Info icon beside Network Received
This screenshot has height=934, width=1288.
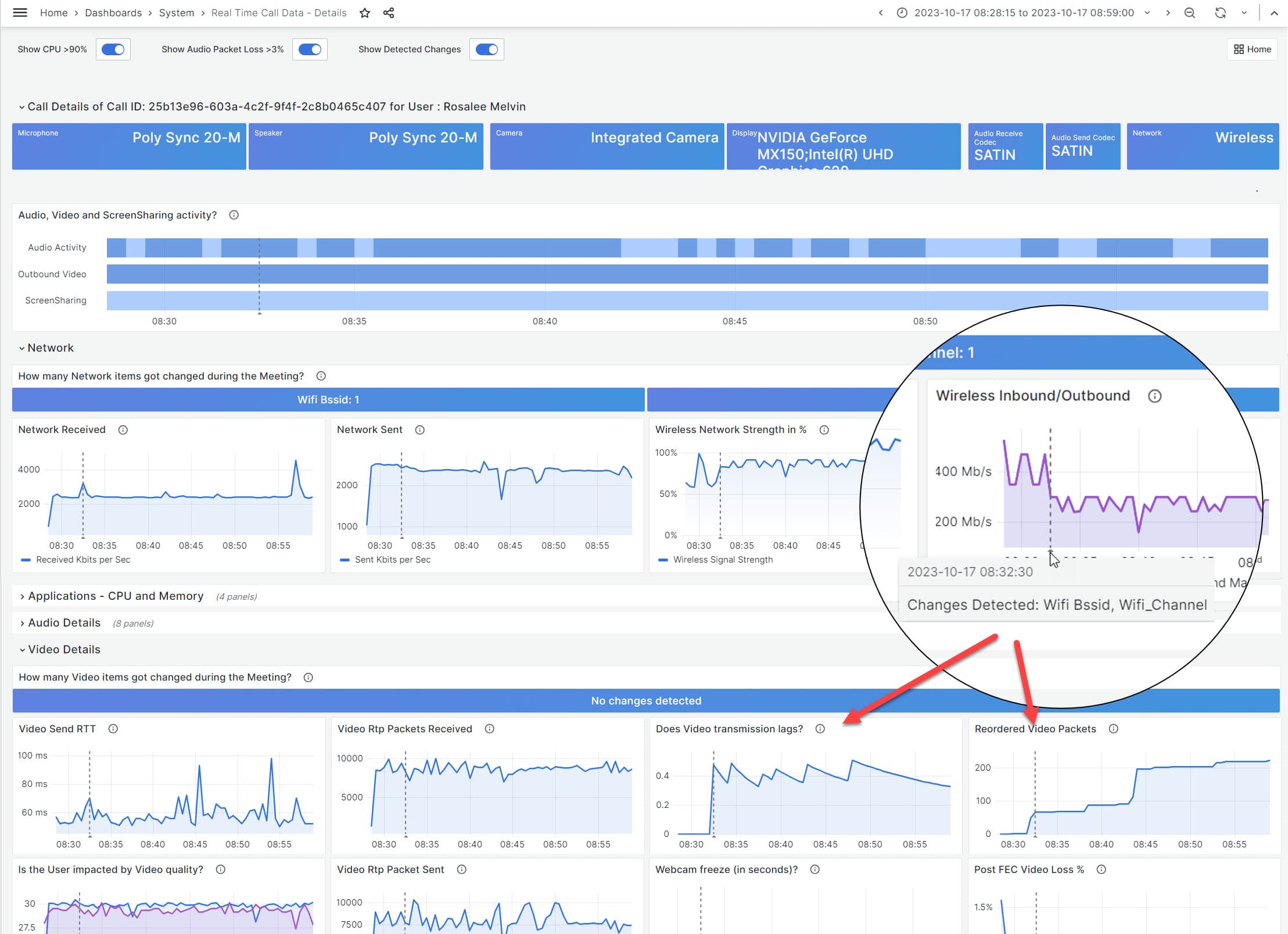point(123,430)
